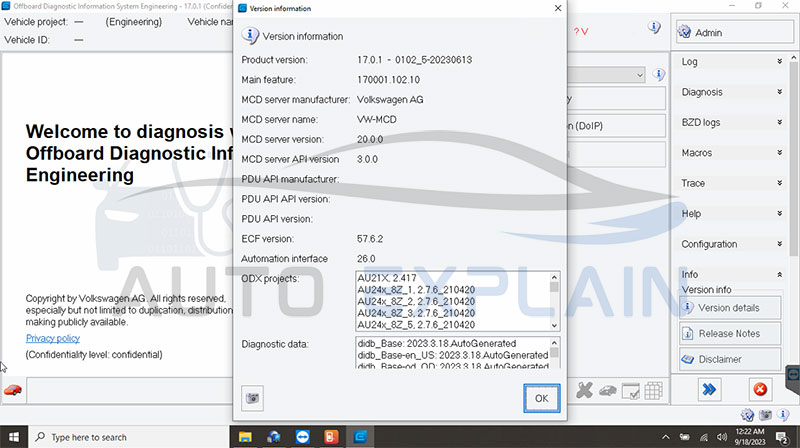
Task: Click the grid table icon in bottom toolbar
Action: (x=653, y=391)
